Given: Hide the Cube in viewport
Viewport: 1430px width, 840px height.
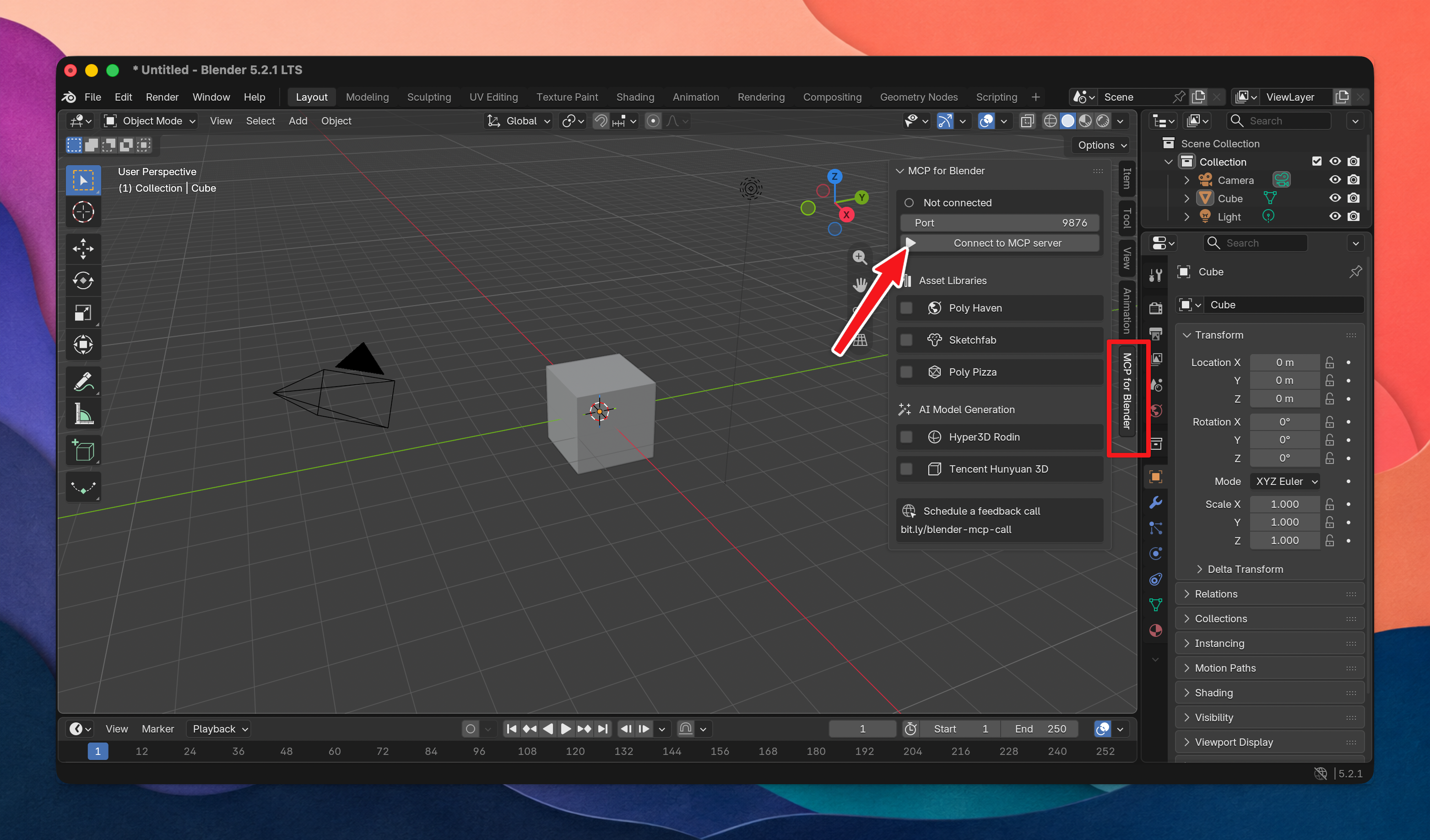Looking at the screenshot, I should (x=1335, y=198).
